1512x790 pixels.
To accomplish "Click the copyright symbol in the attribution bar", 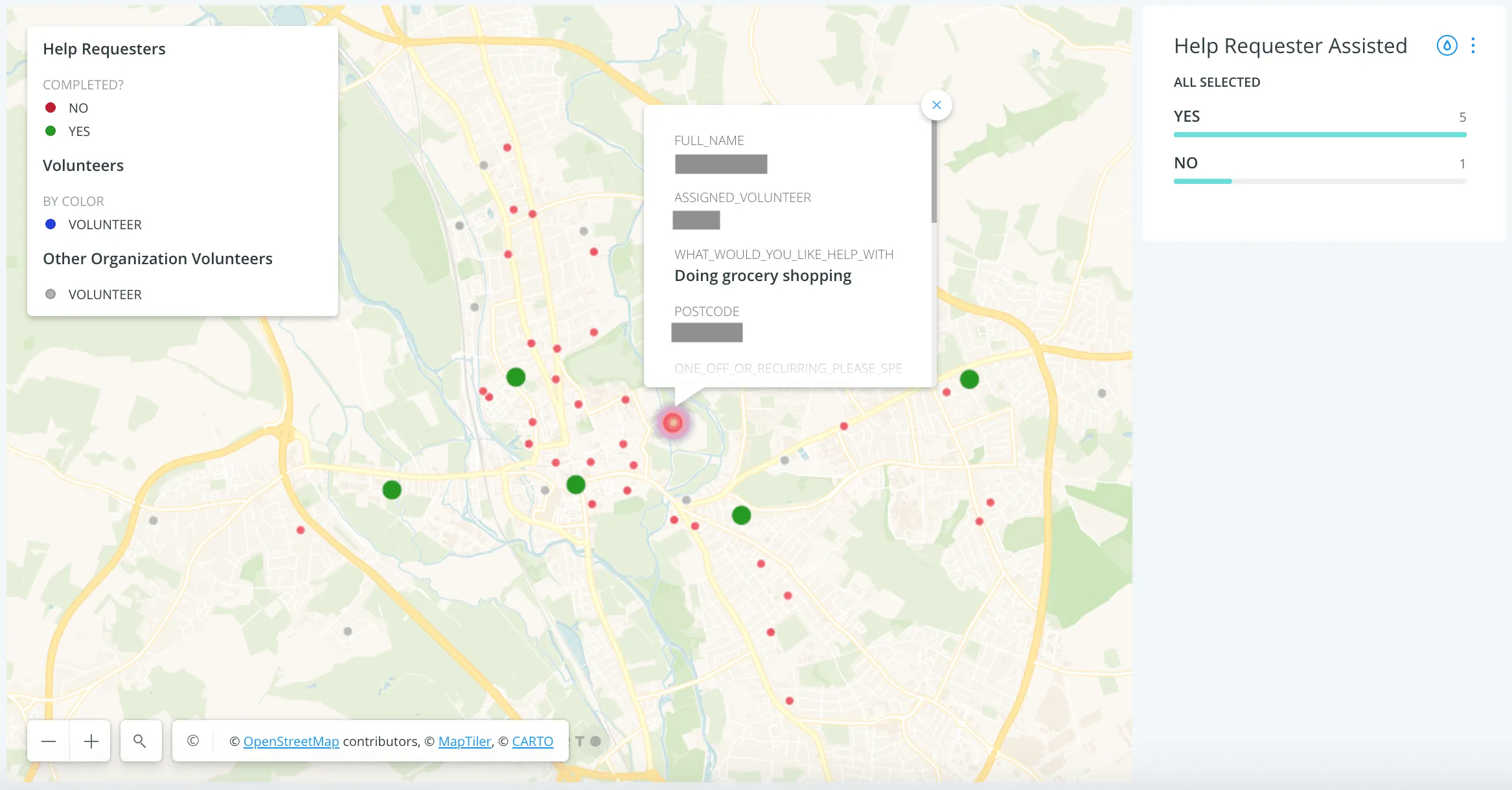I will (x=192, y=741).
